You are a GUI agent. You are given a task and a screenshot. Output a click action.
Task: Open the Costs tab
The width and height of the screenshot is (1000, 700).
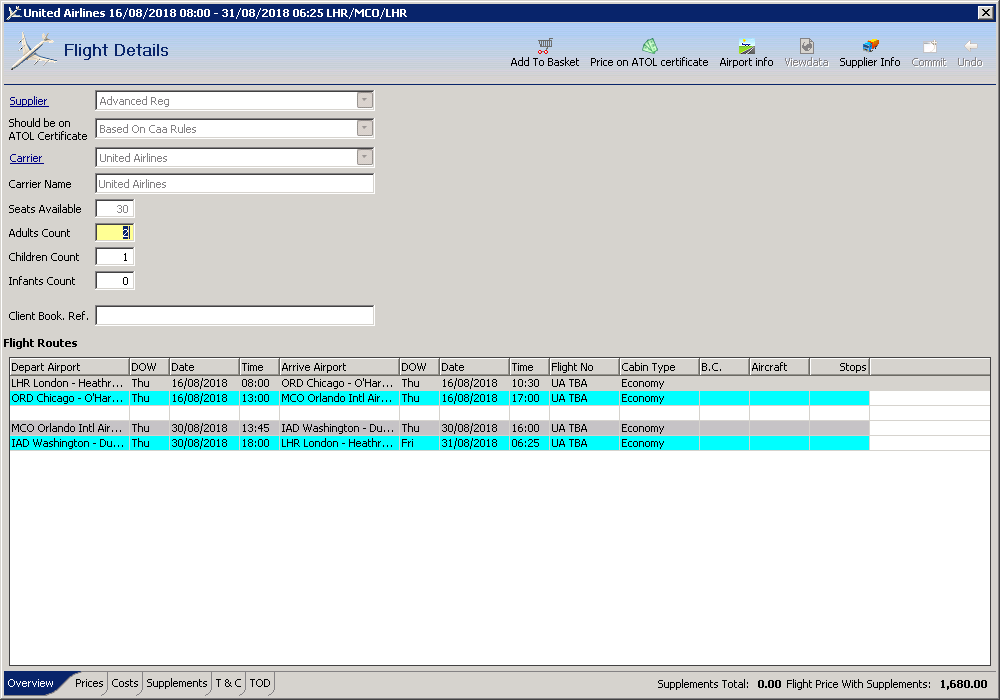pyautogui.click(x=124, y=683)
